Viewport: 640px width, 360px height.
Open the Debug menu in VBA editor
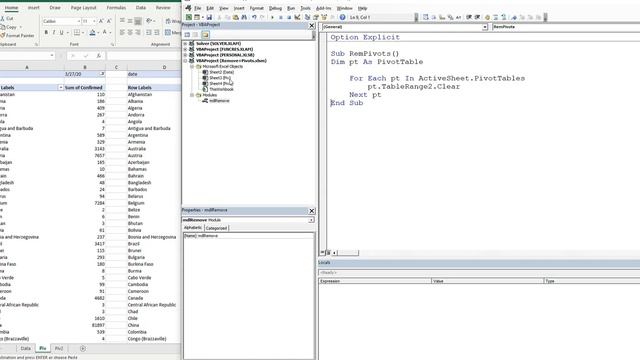coord(275,8)
